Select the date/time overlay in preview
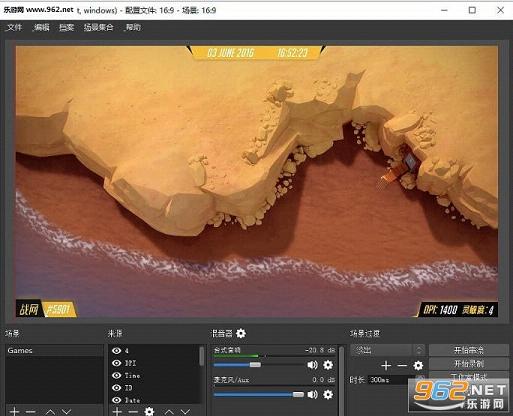 [x=257, y=53]
